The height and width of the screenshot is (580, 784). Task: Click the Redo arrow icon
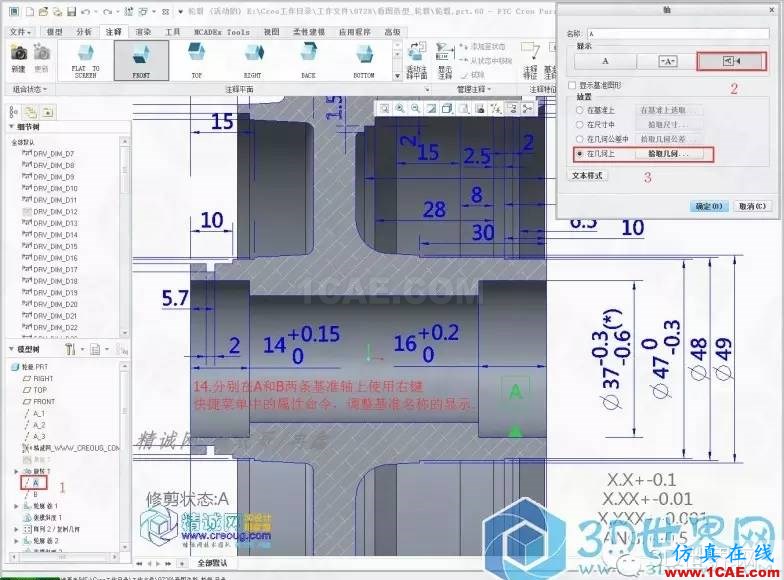[x=108, y=12]
